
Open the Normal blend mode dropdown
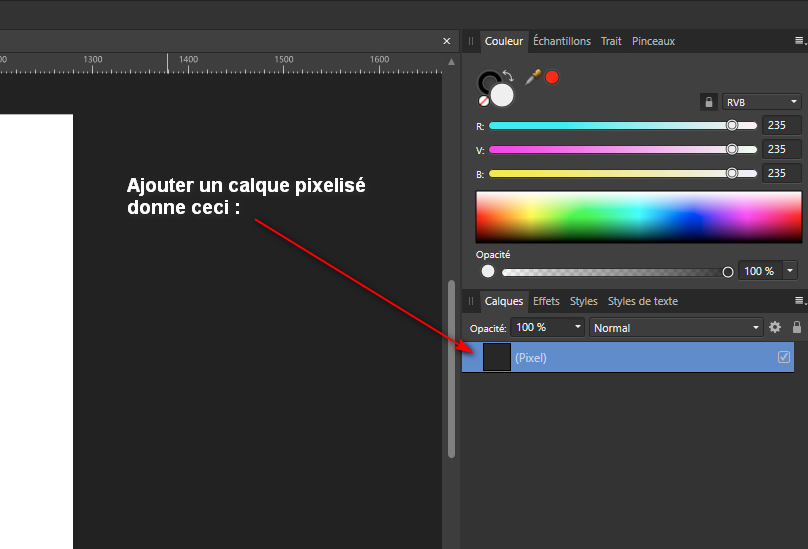pos(676,328)
